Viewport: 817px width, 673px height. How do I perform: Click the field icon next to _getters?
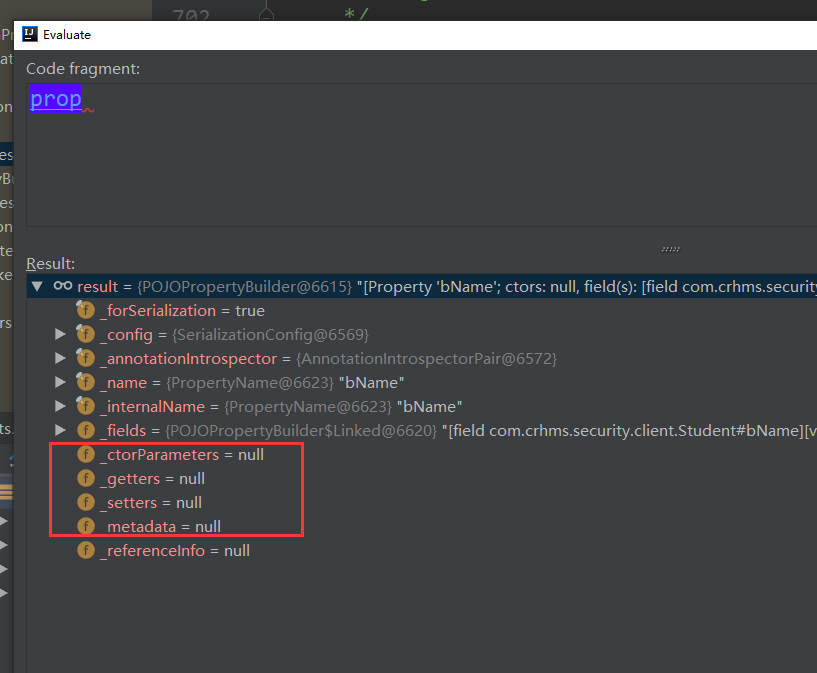pyautogui.click(x=85, y=479)
